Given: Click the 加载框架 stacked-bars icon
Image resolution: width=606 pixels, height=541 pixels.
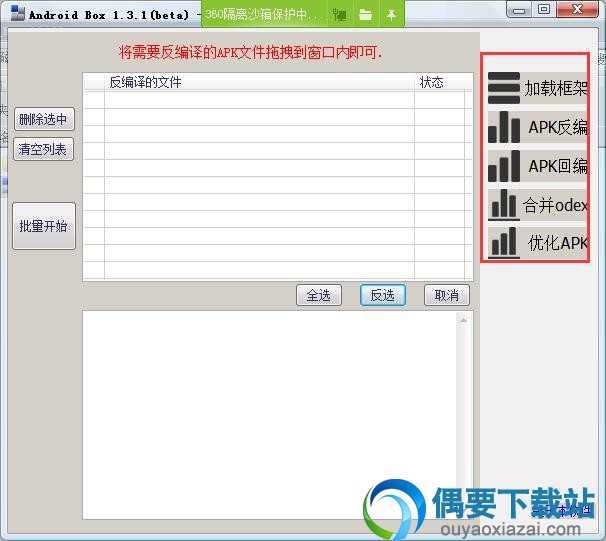Looking at the screenshot, I should pyautogui.click(x=504, y=88).
